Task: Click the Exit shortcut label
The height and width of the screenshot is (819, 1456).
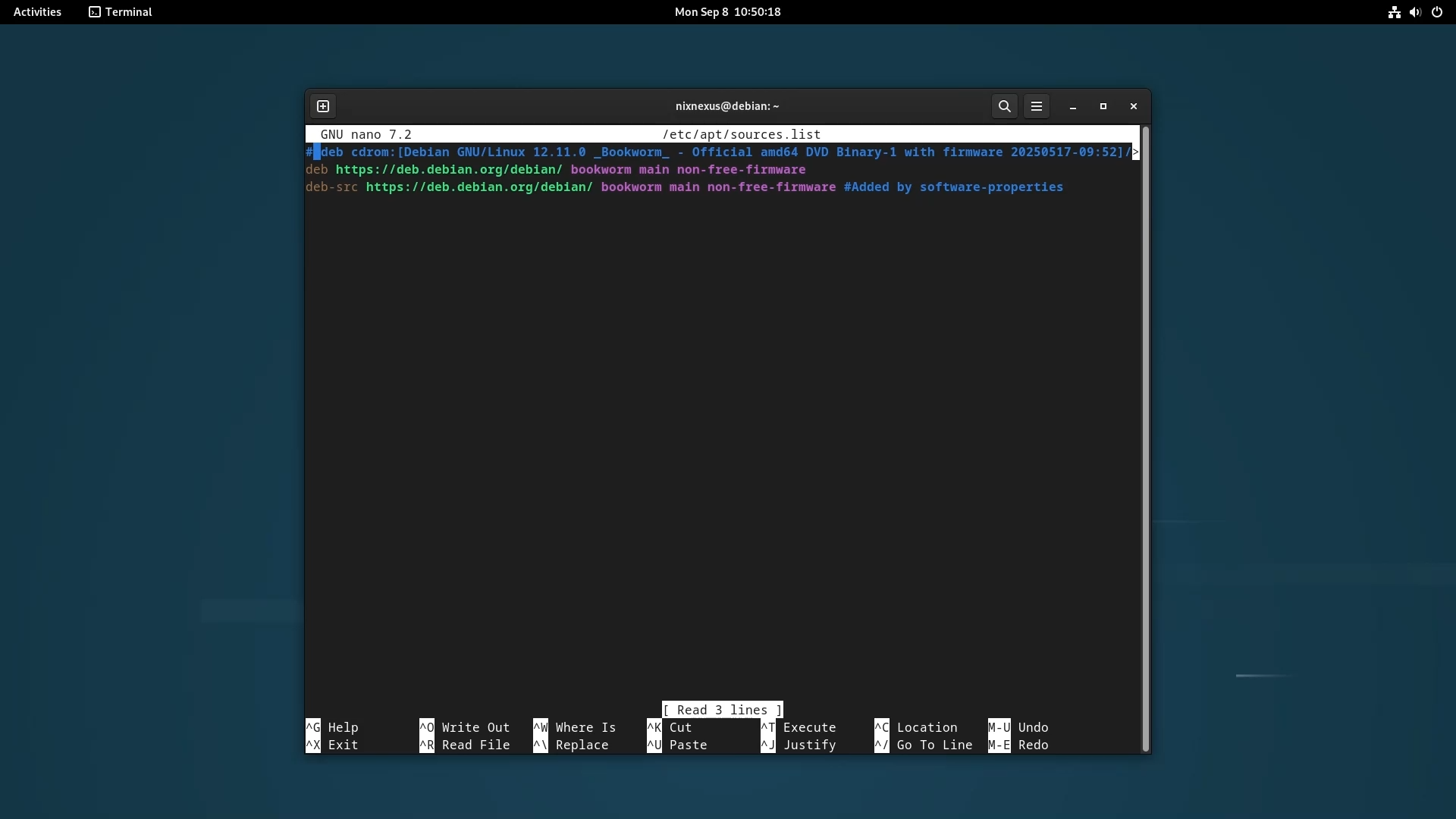Action: click(x=343, y=745)
